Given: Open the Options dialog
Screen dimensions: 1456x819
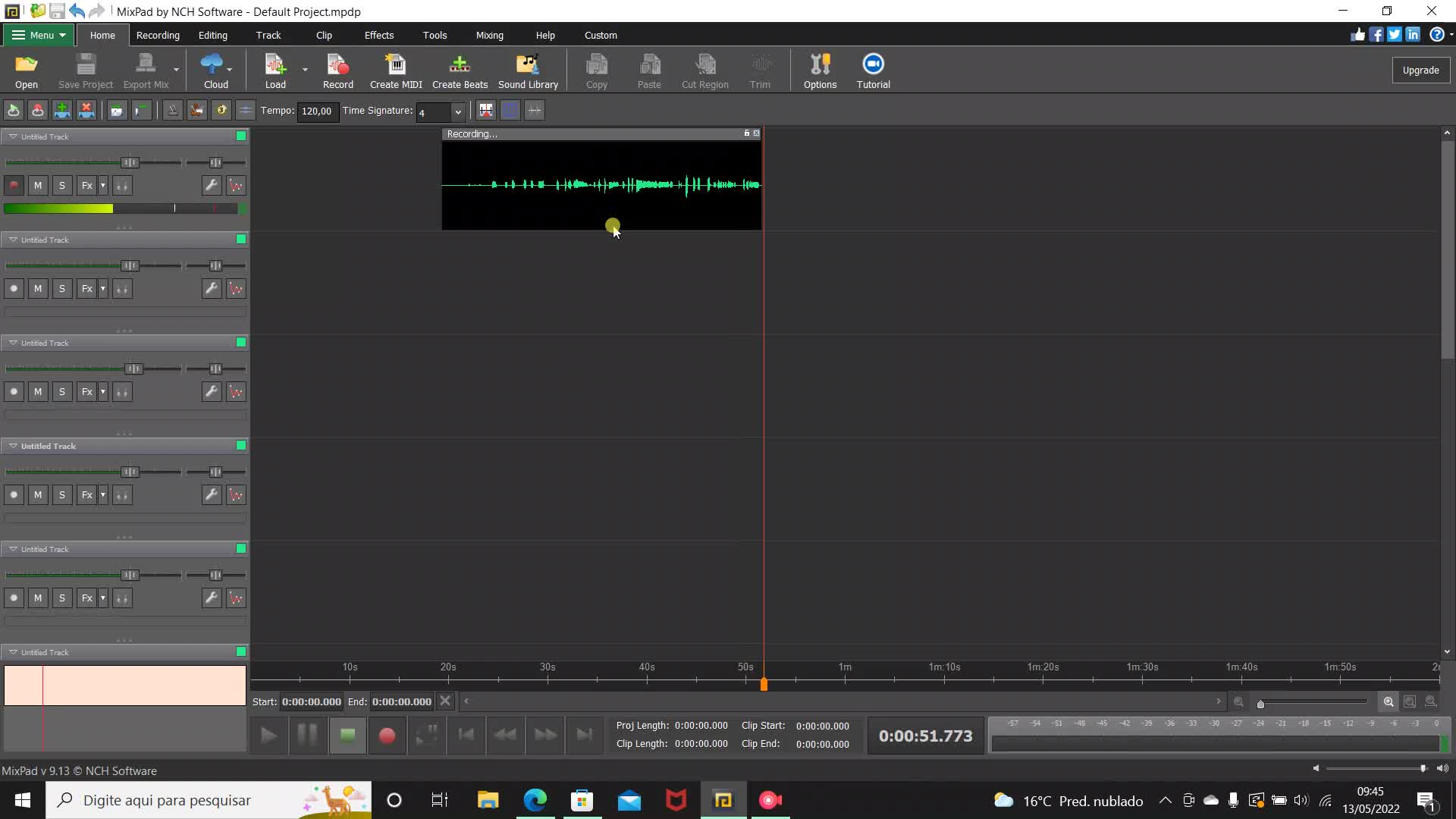Looking at the screenshot, I should click(x=820, y=71).
